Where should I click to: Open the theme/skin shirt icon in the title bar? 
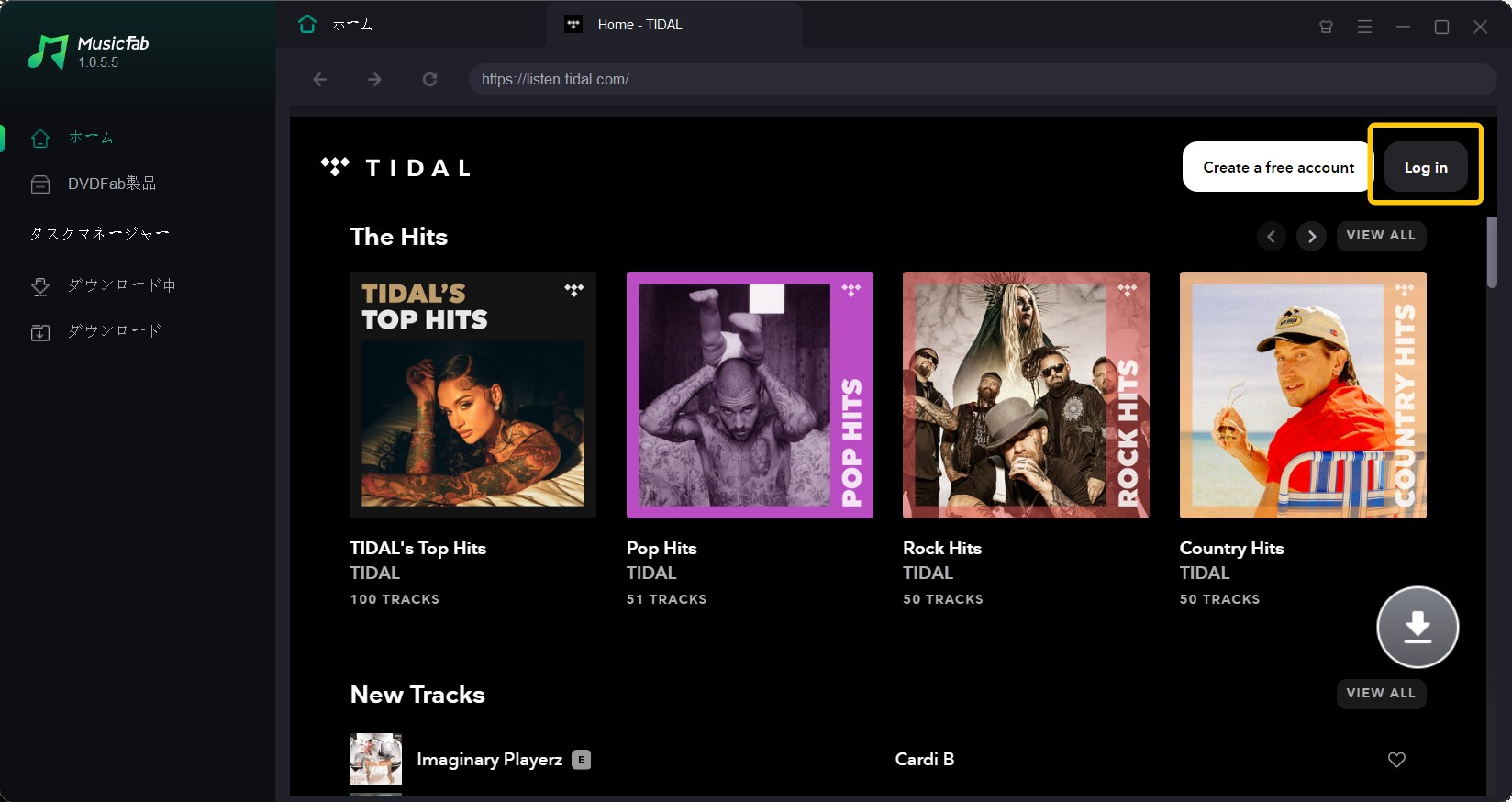pyautogui.click(x=1326, y=27)
